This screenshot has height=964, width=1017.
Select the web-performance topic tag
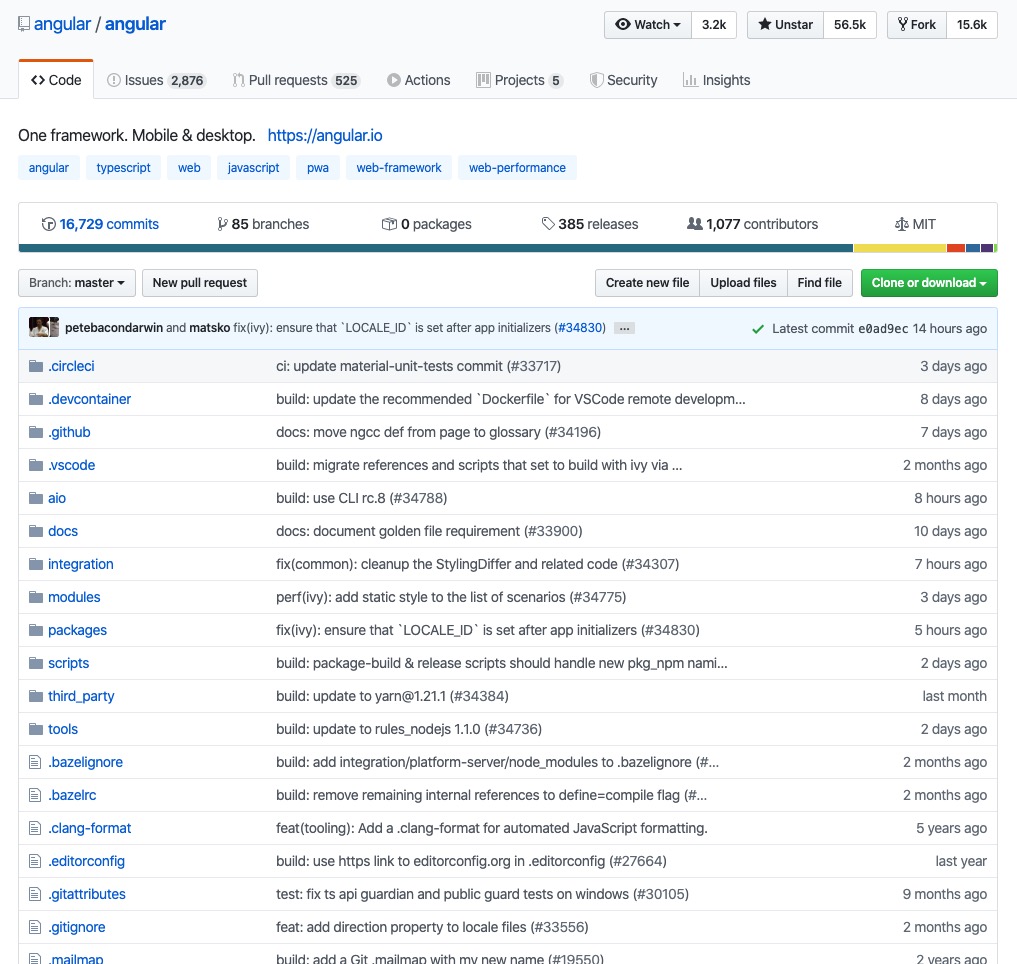(x=517, y=167)
